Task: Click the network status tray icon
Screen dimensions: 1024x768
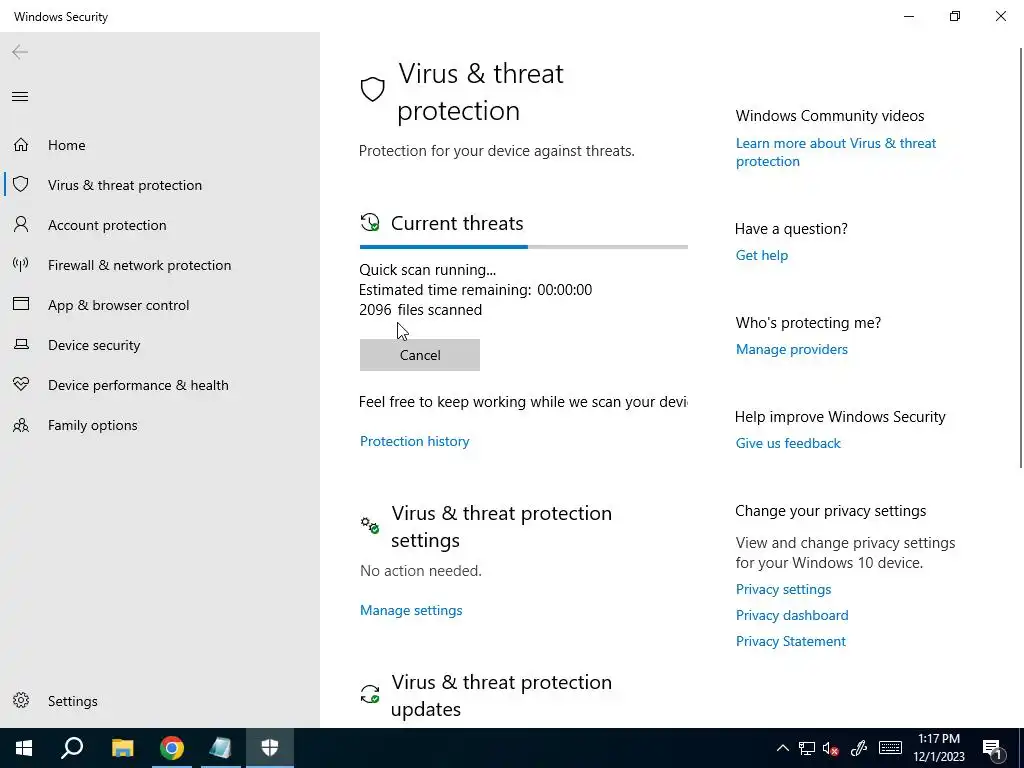Action: click(807, 748)
